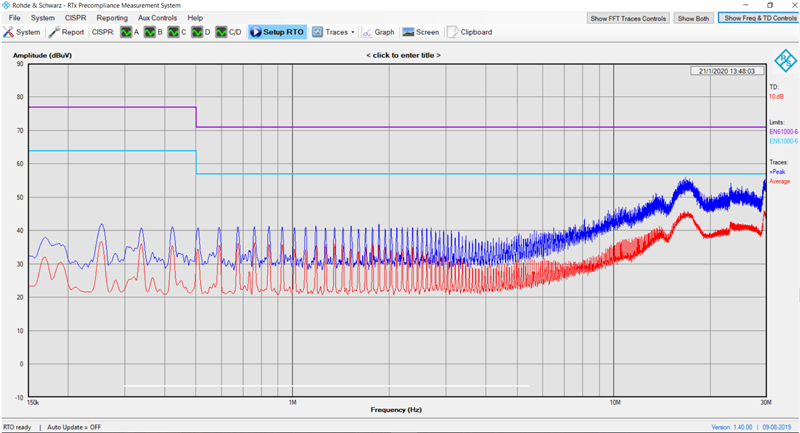Open the Report tool with wrench icon
Viewport: 800px width, 433px height.
66,32
